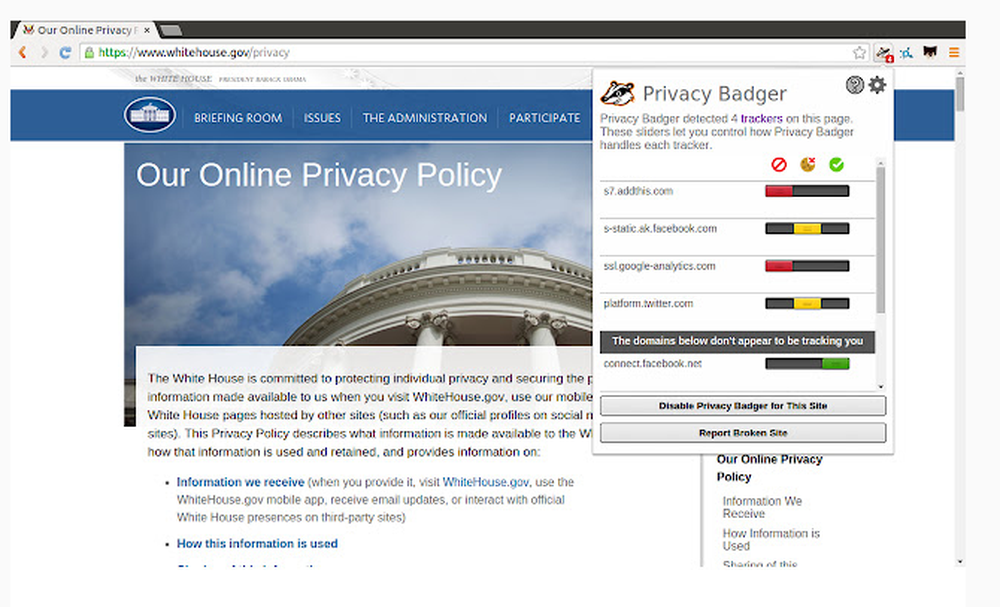Click Disable Privacy Badger for This Site
1000x607 pixels.
click(x=742, y=406)
